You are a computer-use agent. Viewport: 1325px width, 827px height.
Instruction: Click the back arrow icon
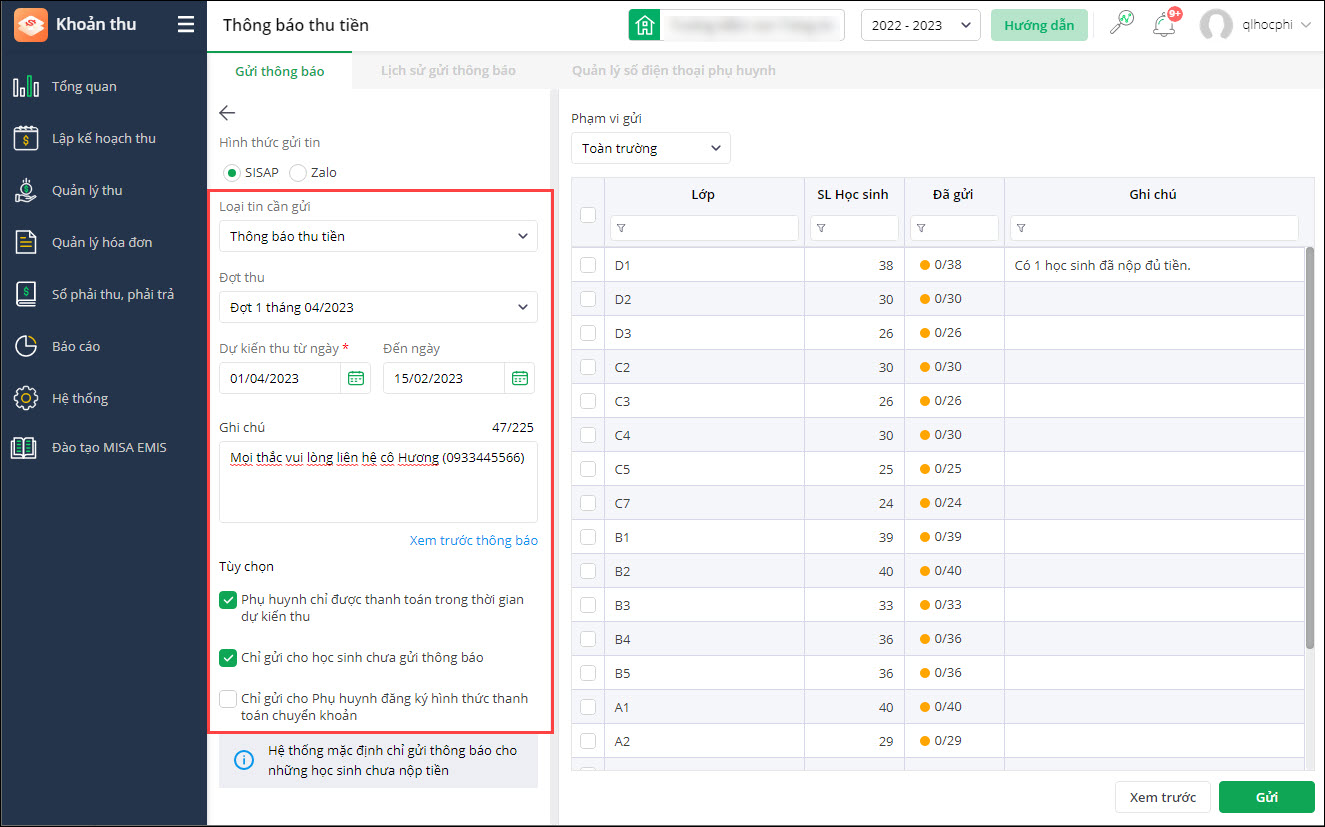(227, 113)
